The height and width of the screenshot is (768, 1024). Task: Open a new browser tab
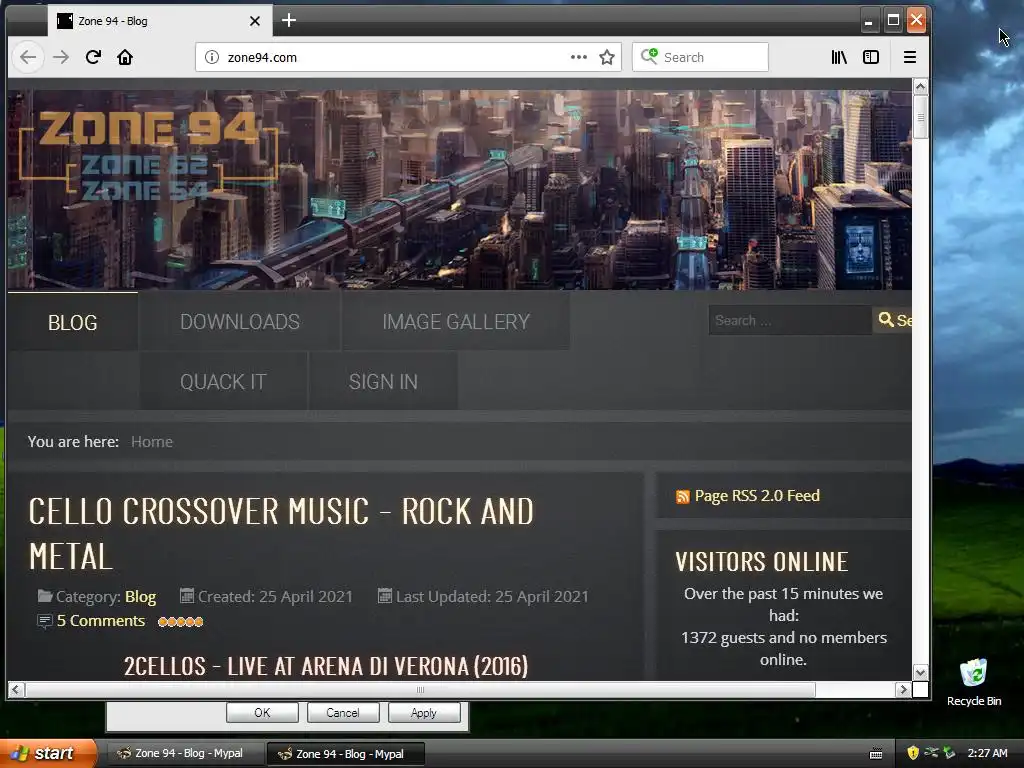289,21
